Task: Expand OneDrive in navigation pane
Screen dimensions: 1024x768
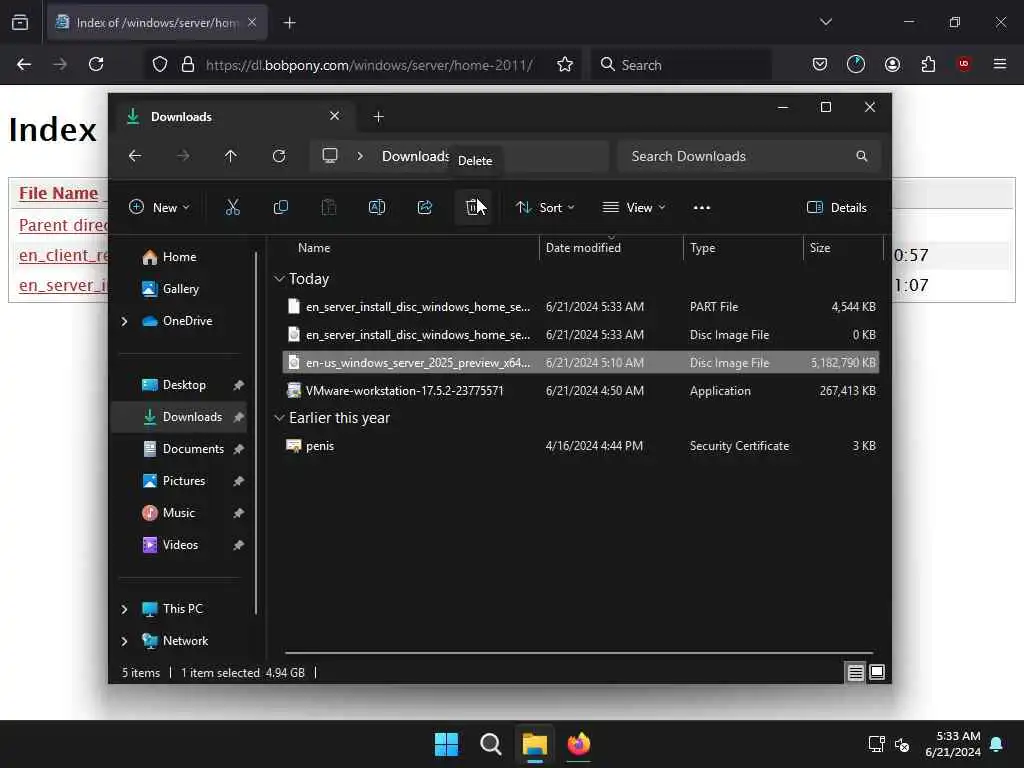Action: (x=124, y=321)
